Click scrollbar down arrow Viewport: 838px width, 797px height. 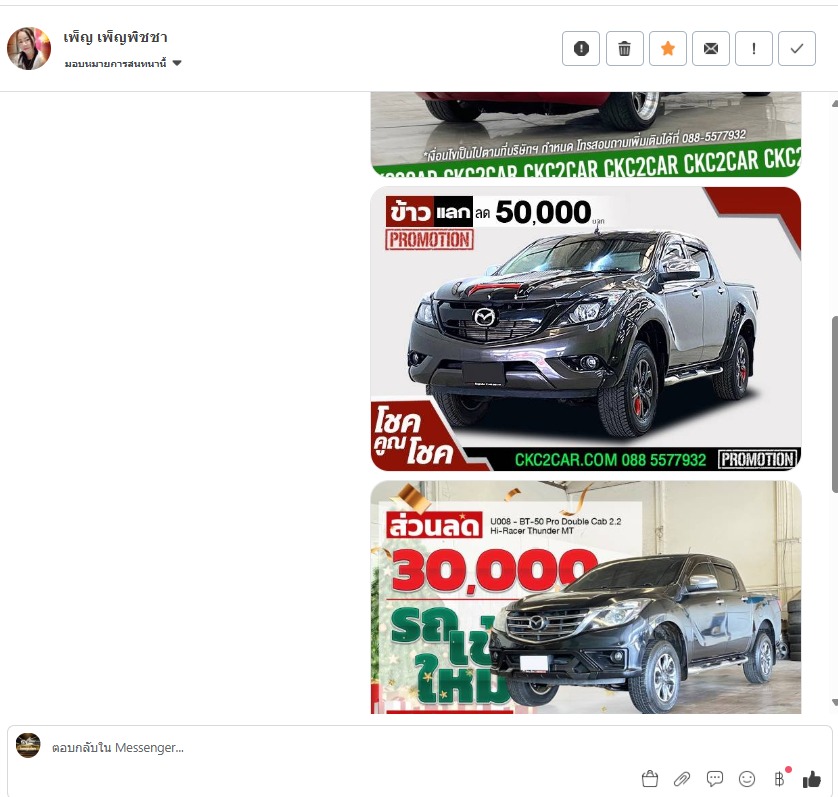[x=835, y=703]
